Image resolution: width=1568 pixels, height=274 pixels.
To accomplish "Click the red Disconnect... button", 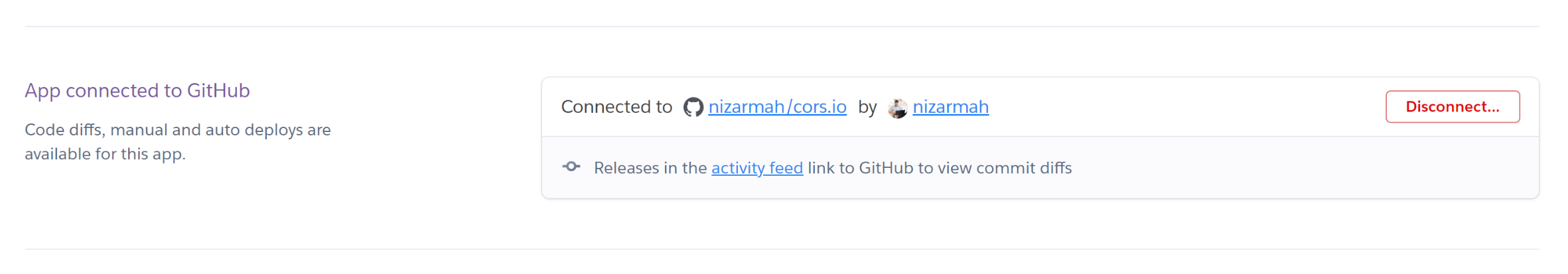I will tap(1452, 107).
